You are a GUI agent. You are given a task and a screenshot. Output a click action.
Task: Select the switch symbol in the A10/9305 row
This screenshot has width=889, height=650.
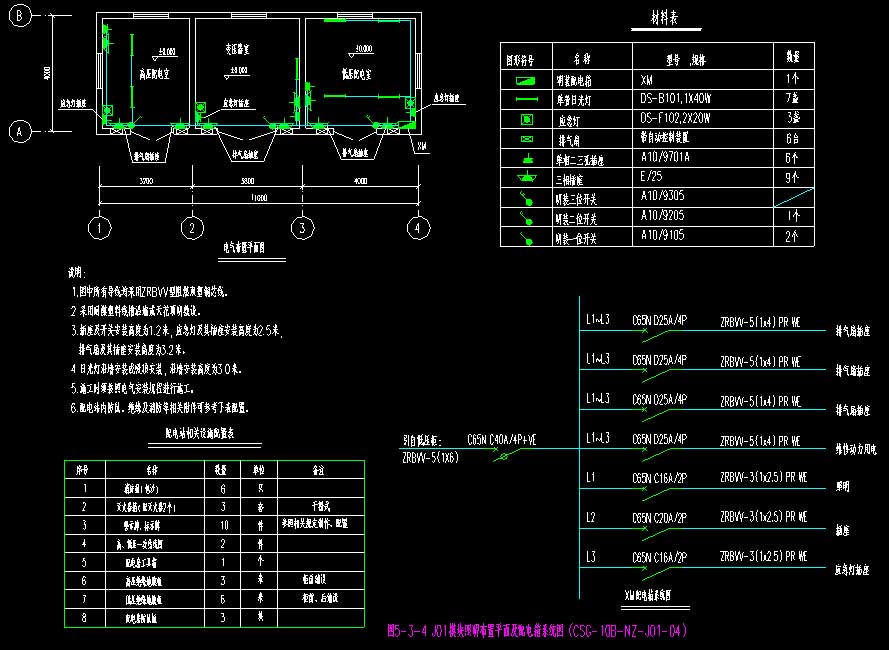click(x=527, y=198)
